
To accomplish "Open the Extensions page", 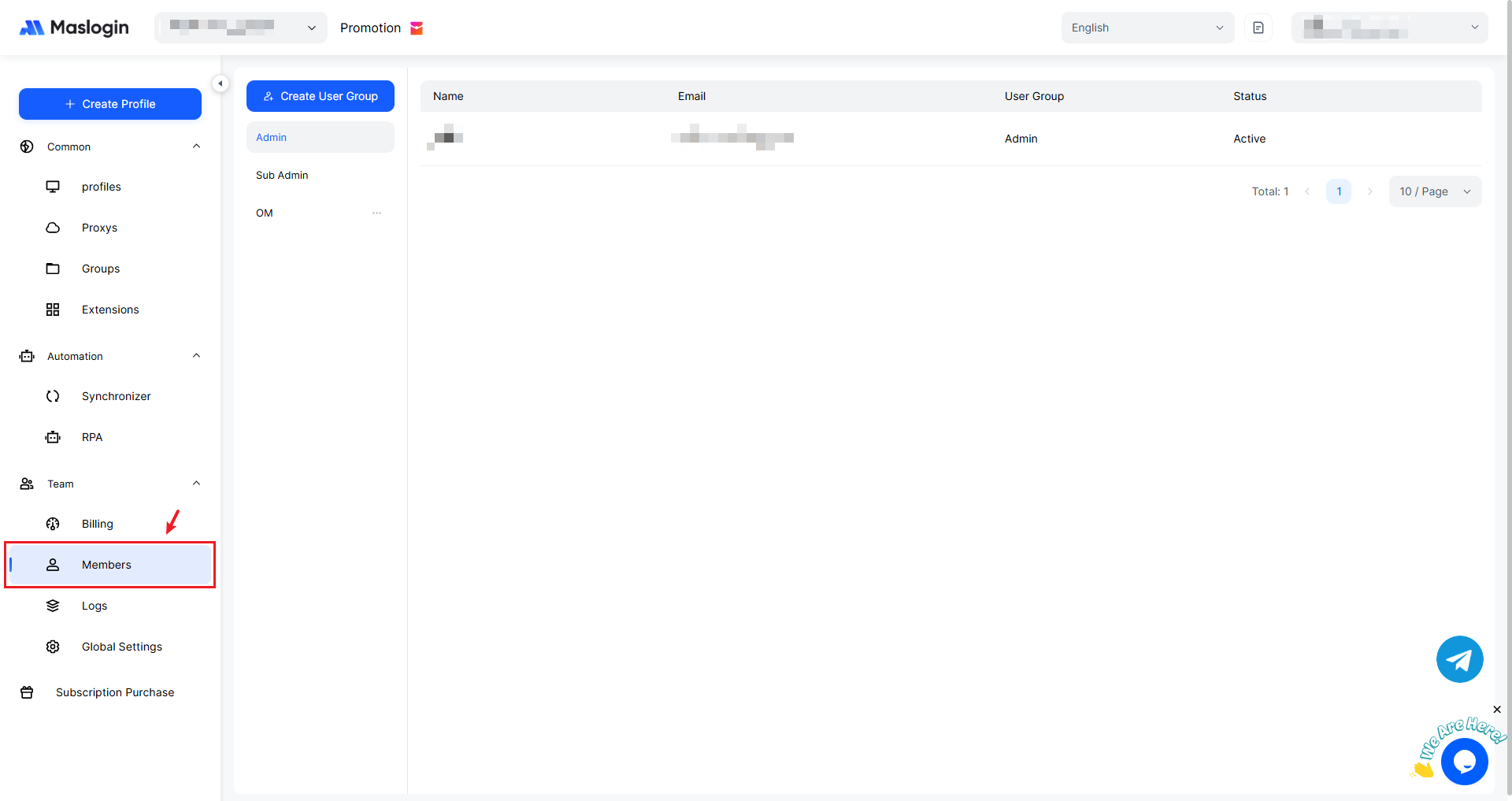I will click(x=110, y=310).
